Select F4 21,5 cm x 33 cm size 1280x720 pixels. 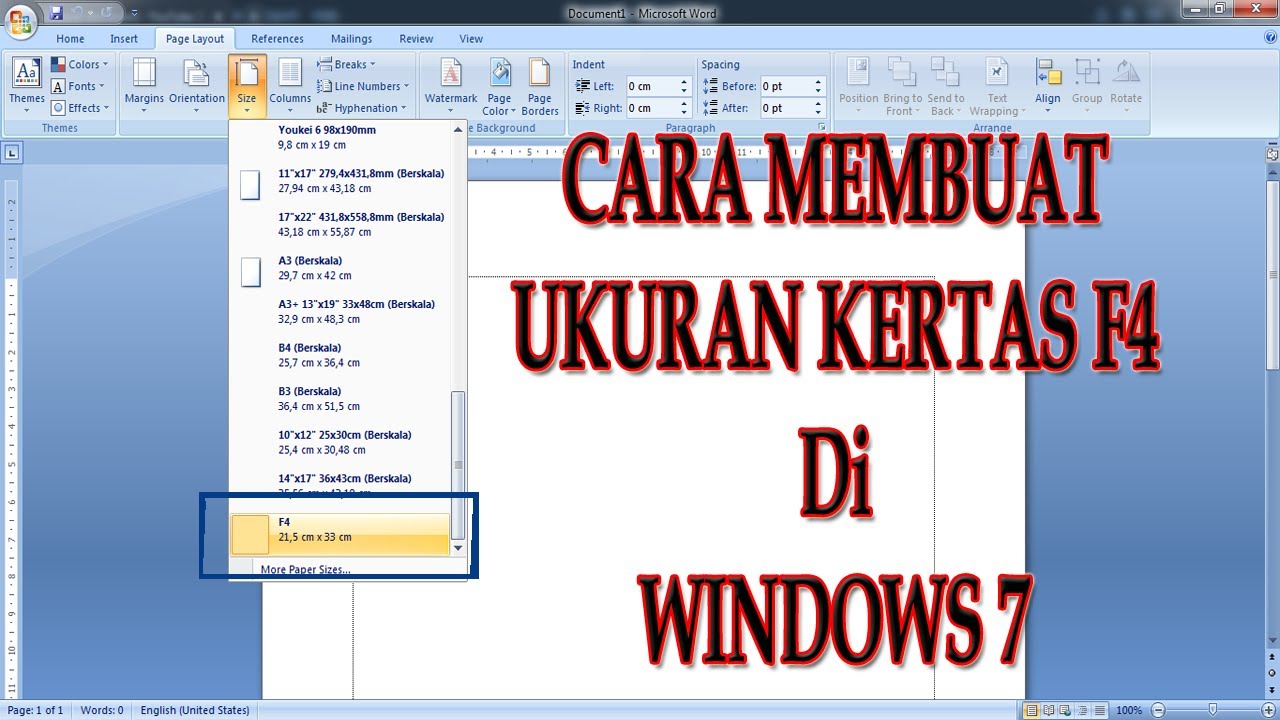(340, 534)
